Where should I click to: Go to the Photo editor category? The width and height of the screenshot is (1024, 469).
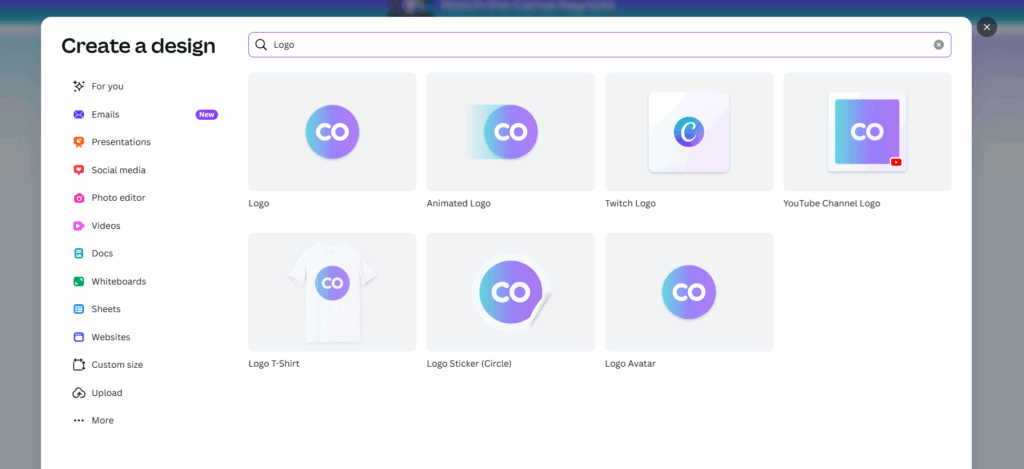coord(118,198)
